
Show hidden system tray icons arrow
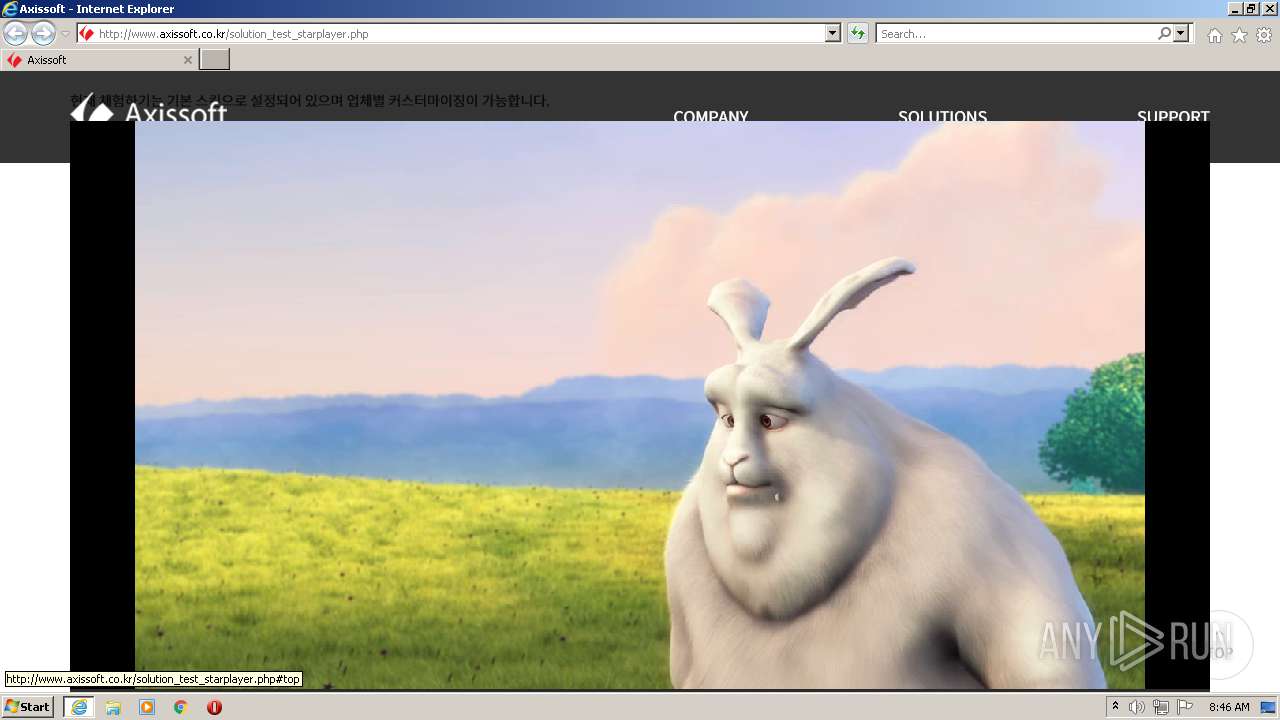[1116, 707]
